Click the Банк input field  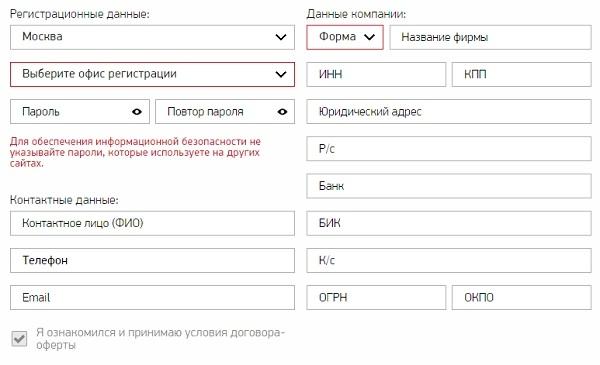coord(449,186)
